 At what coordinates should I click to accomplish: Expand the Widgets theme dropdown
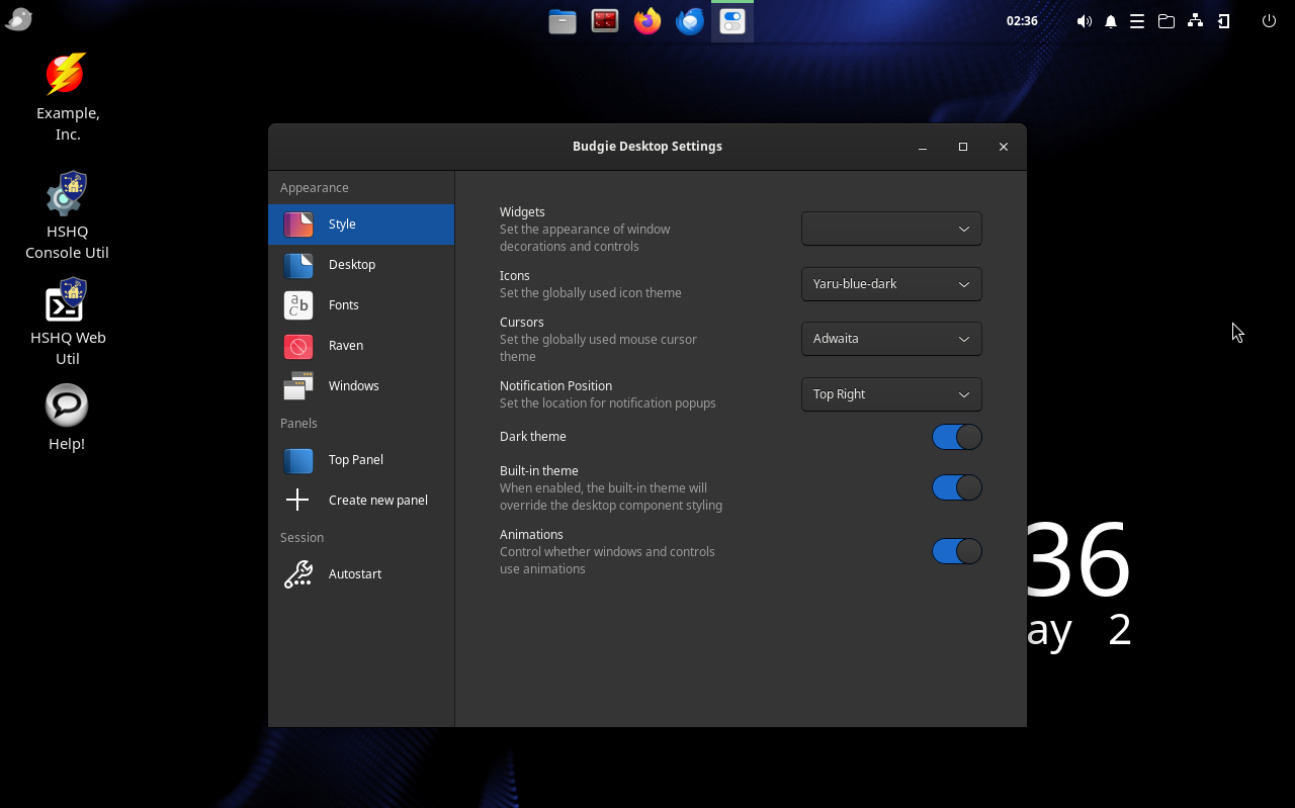pos(891,229)
